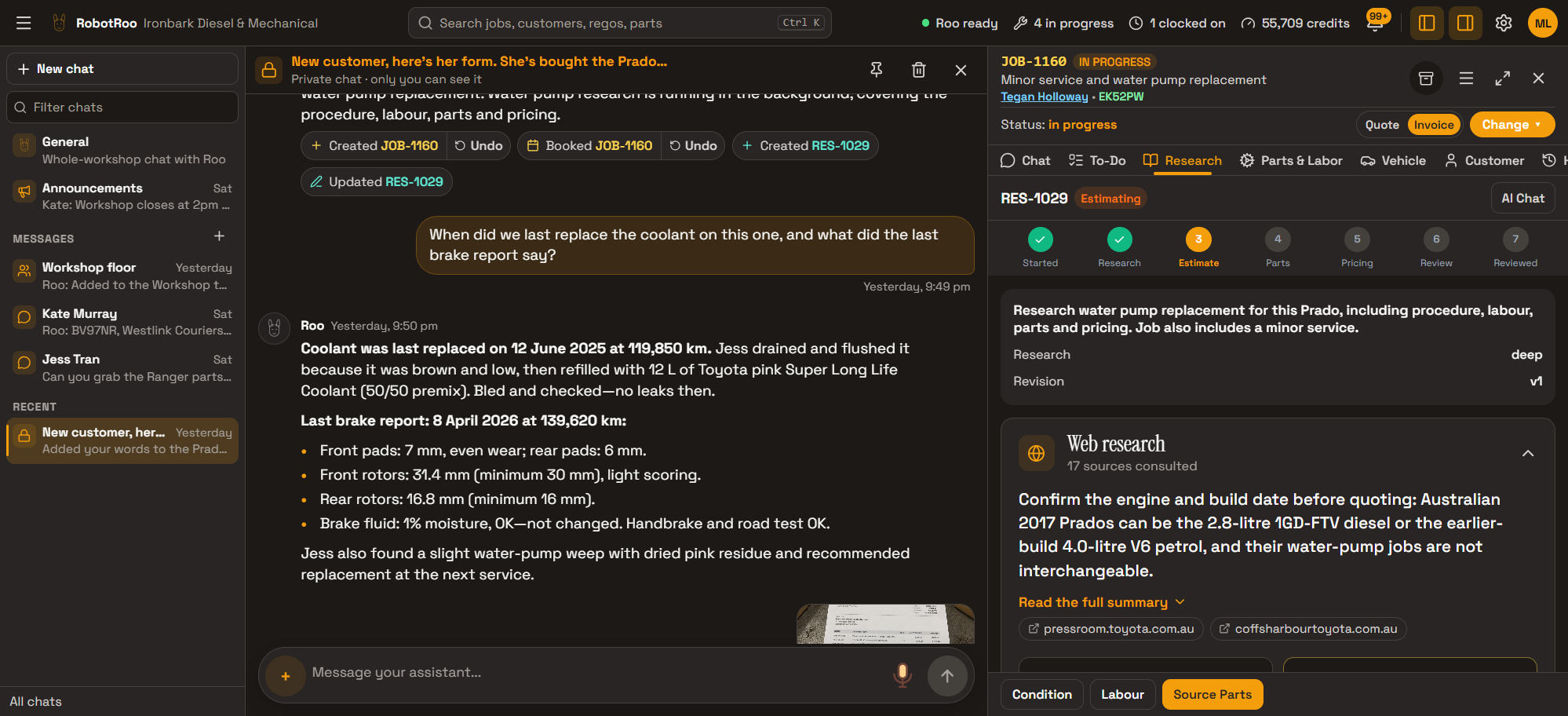1568x716 pixels.
Task: Close the chat conversation panel
Action: tap(961, 70)
